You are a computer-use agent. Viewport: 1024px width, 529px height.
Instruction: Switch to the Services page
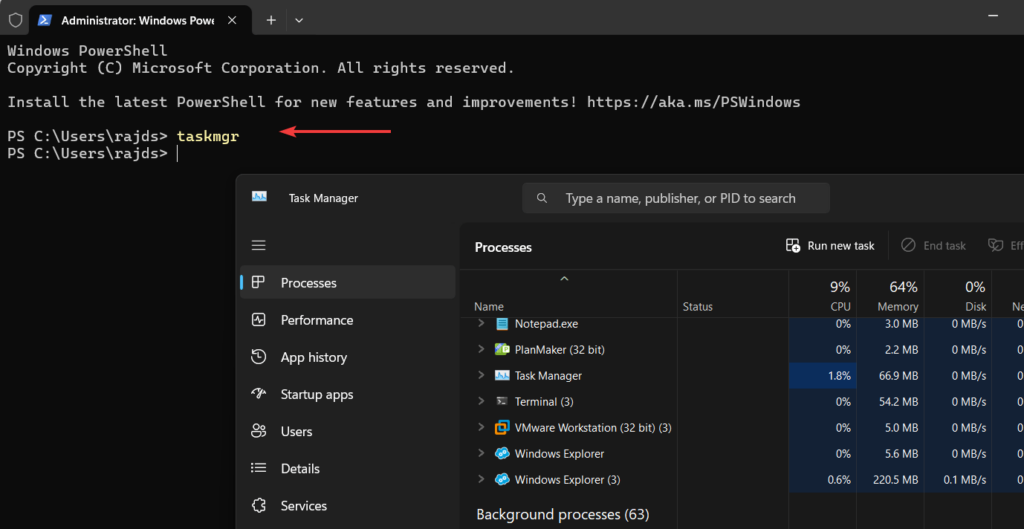click(304, 505)
